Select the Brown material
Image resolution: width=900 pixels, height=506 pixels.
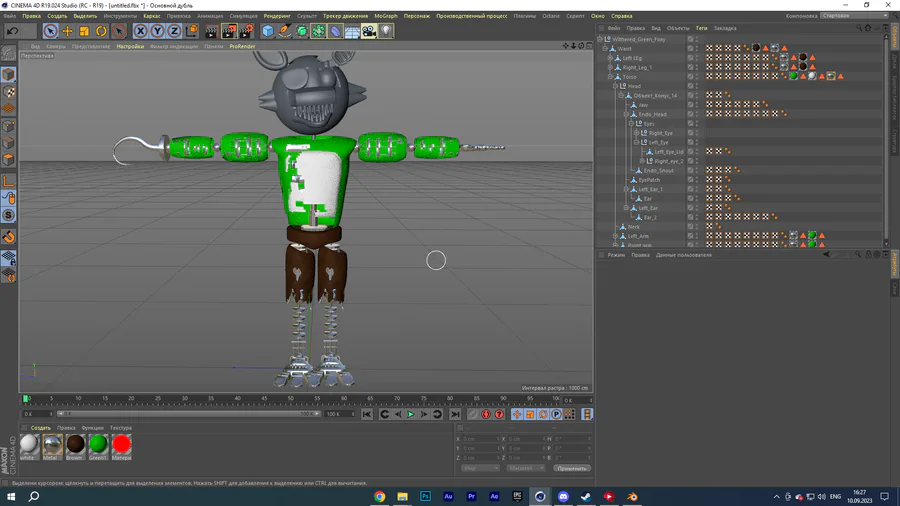point(75,445)
